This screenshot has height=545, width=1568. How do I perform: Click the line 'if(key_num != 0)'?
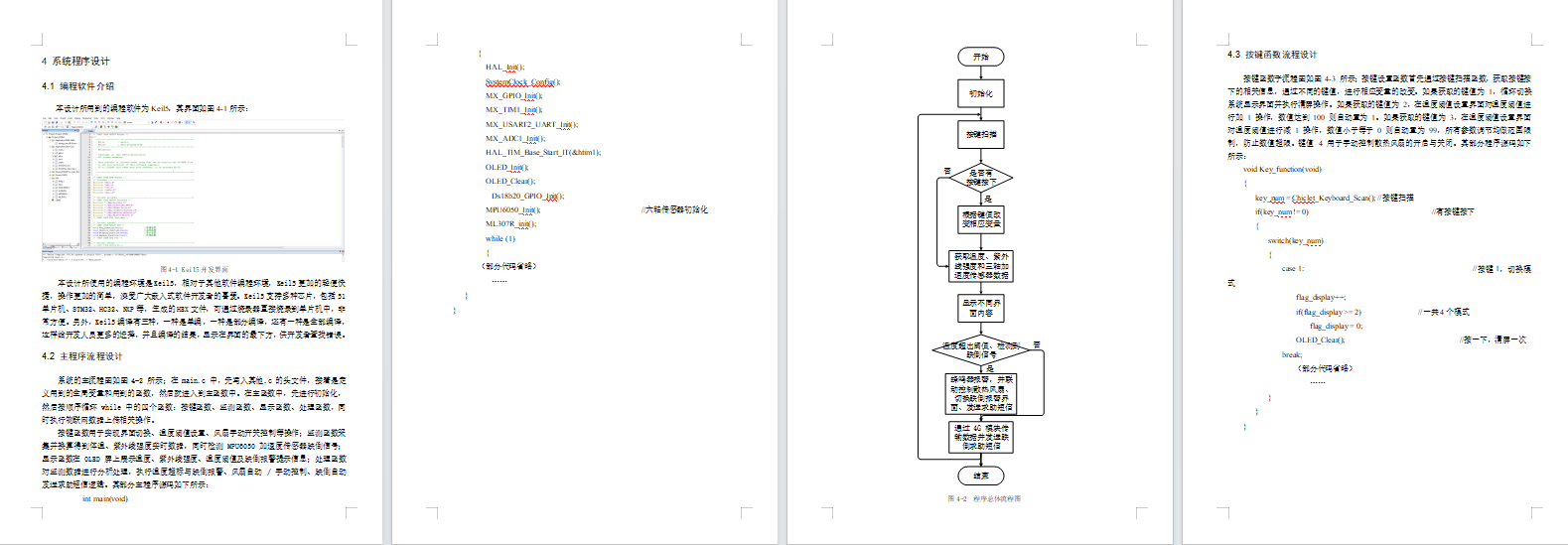[1282, 211]
